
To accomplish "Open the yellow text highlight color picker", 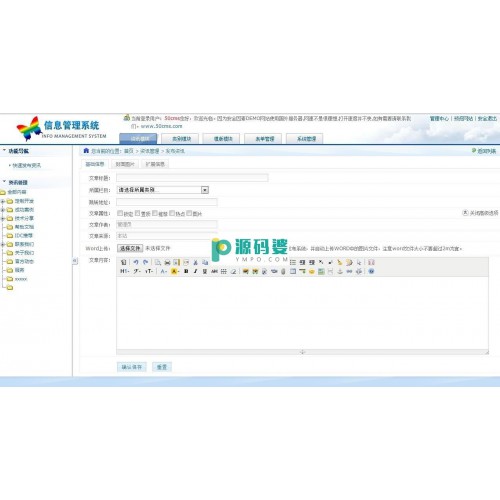I will point(175,271).
